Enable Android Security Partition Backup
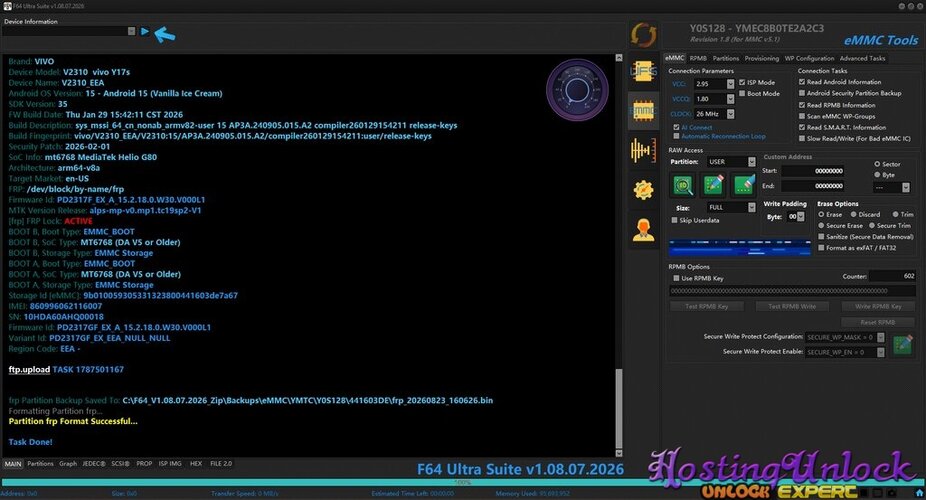This screenshot has width=926, height=500. (802, 93)
